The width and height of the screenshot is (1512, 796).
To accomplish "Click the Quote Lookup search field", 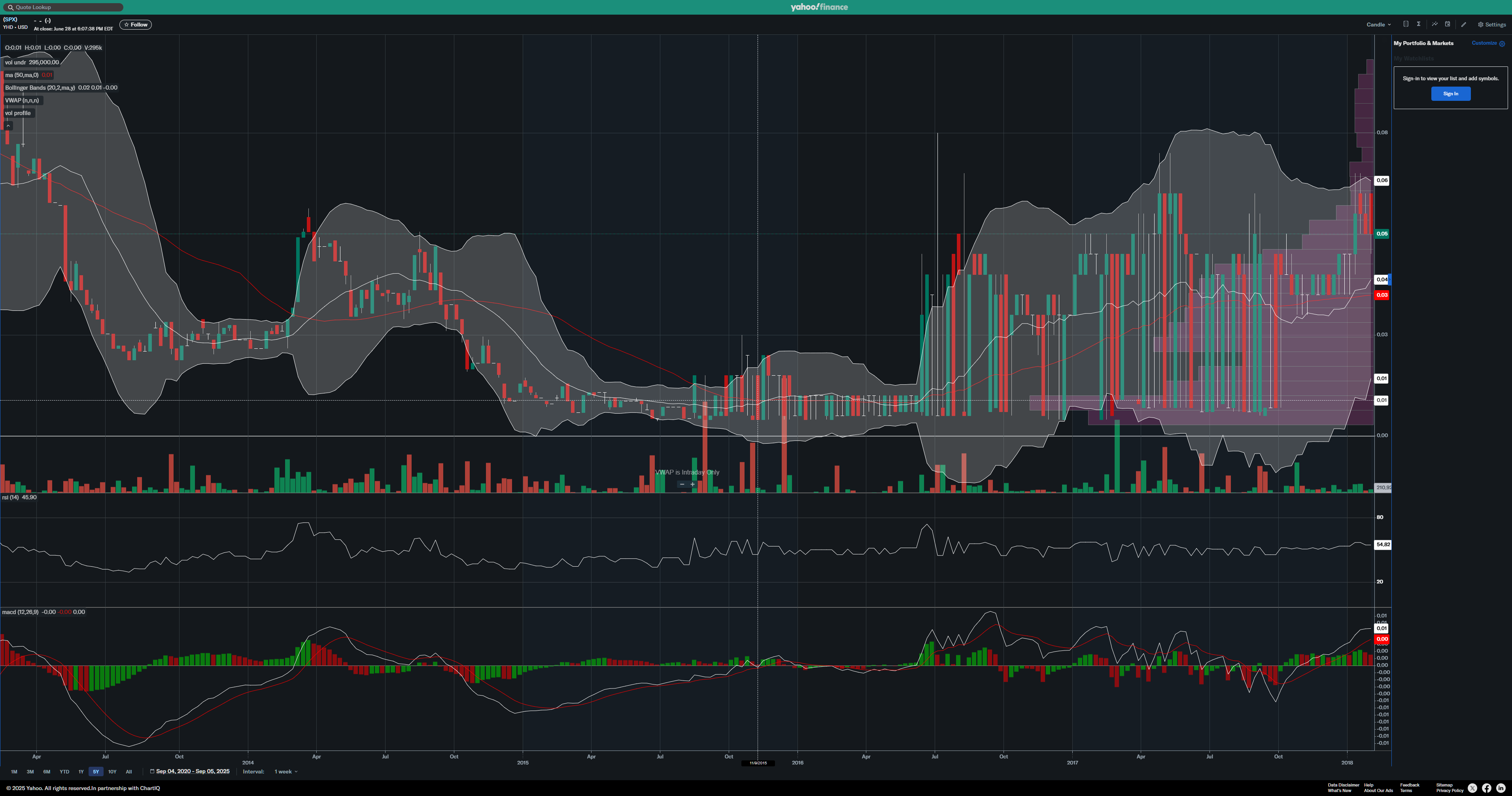I will [63, 7].
